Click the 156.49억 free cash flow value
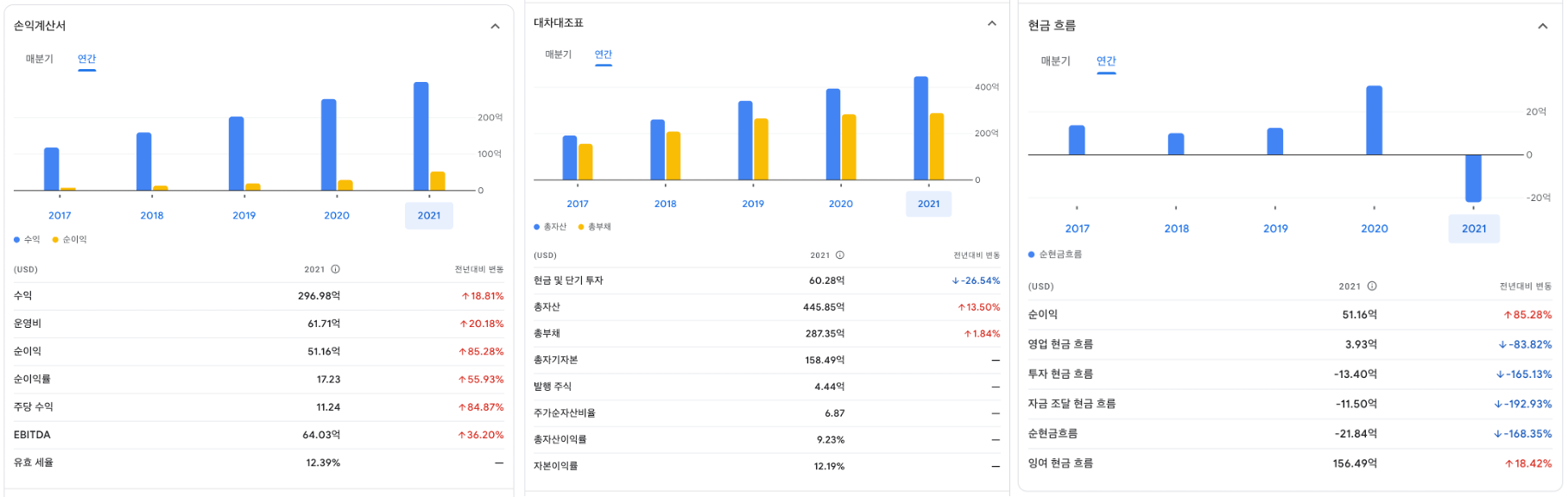This screenshot has width=1568, height=497. 1355,463
